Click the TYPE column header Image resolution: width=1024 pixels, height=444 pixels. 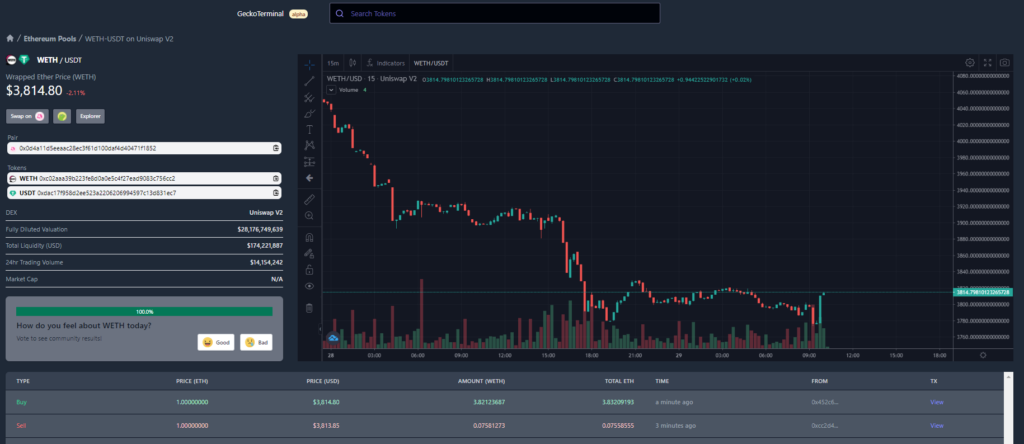(x=23, y=381)
